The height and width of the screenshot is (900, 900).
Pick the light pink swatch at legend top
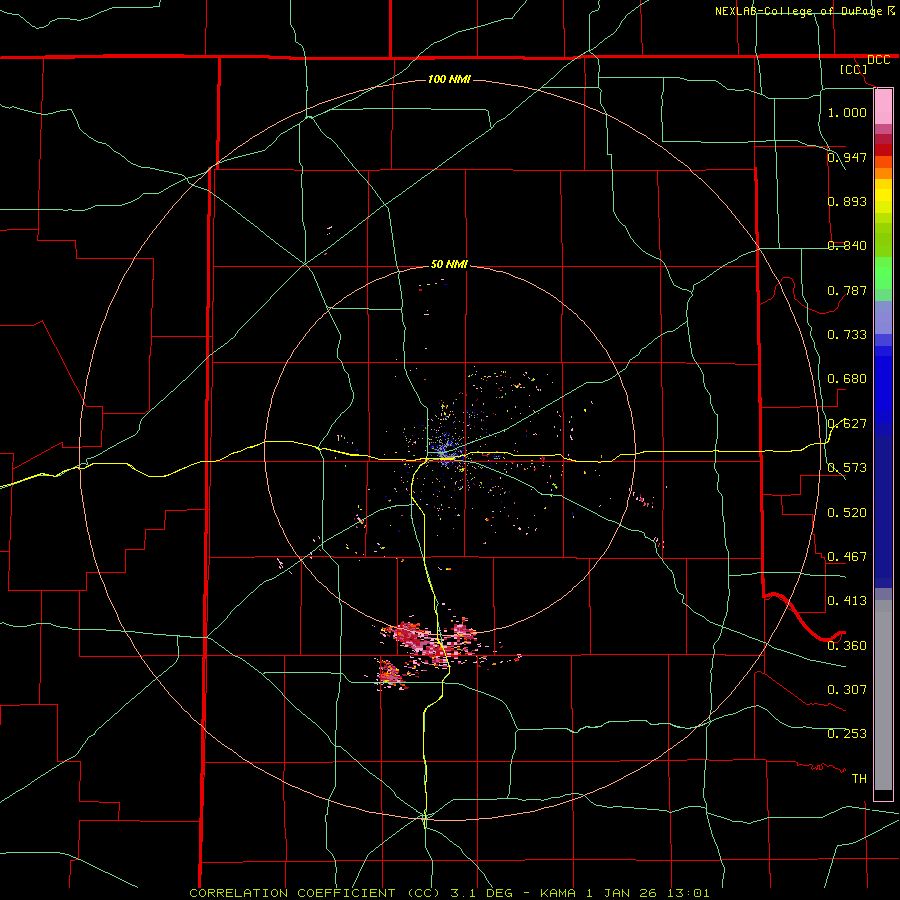pyautogui.click(x=883, y=107)
